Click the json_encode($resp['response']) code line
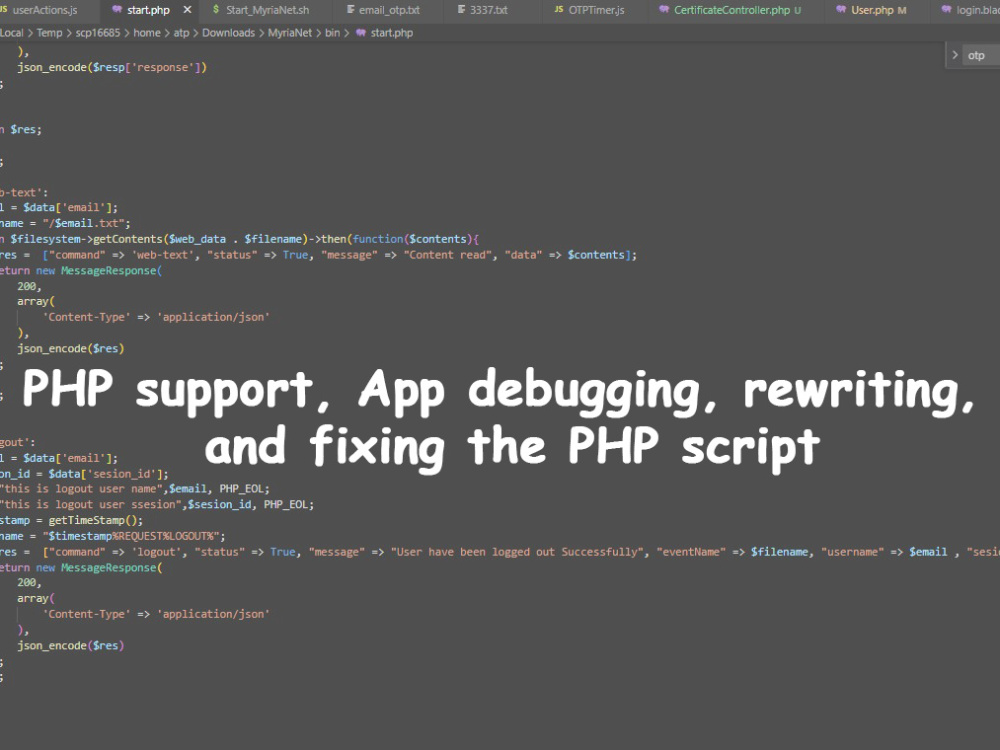The width and height of the screenshot is (1000, 750). [112, 67]
